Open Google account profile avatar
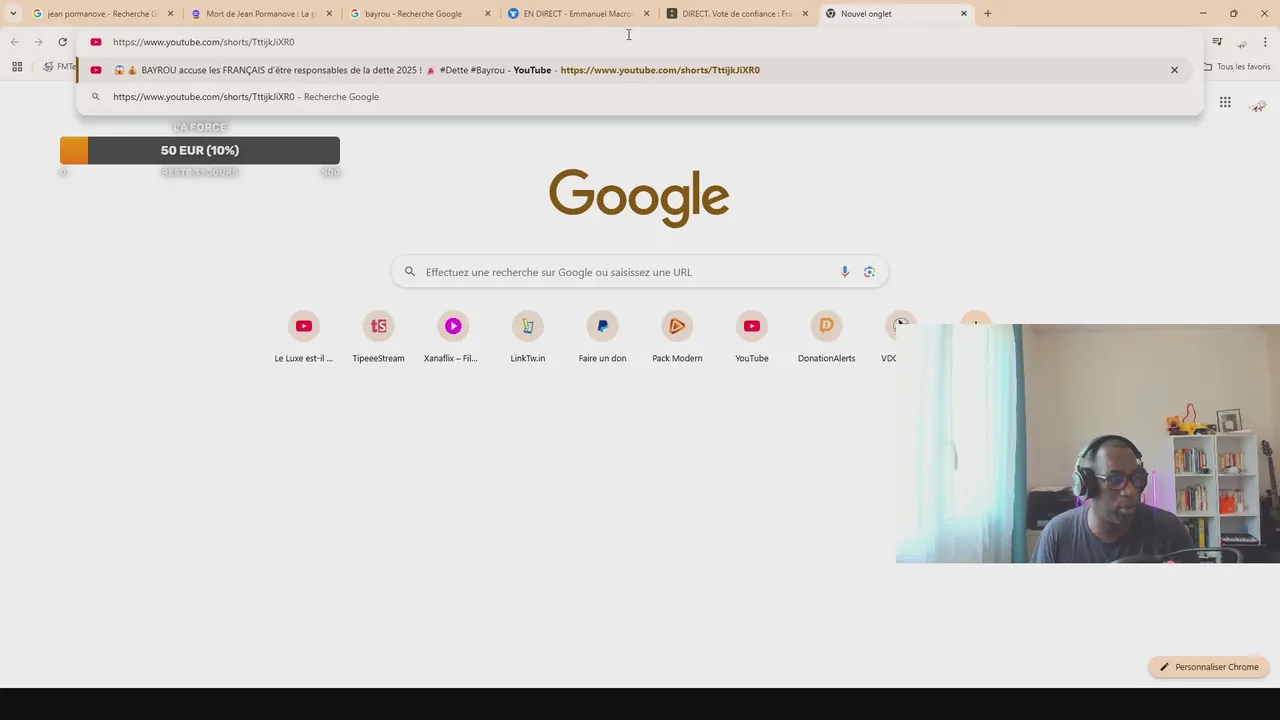 (1258, 105)
